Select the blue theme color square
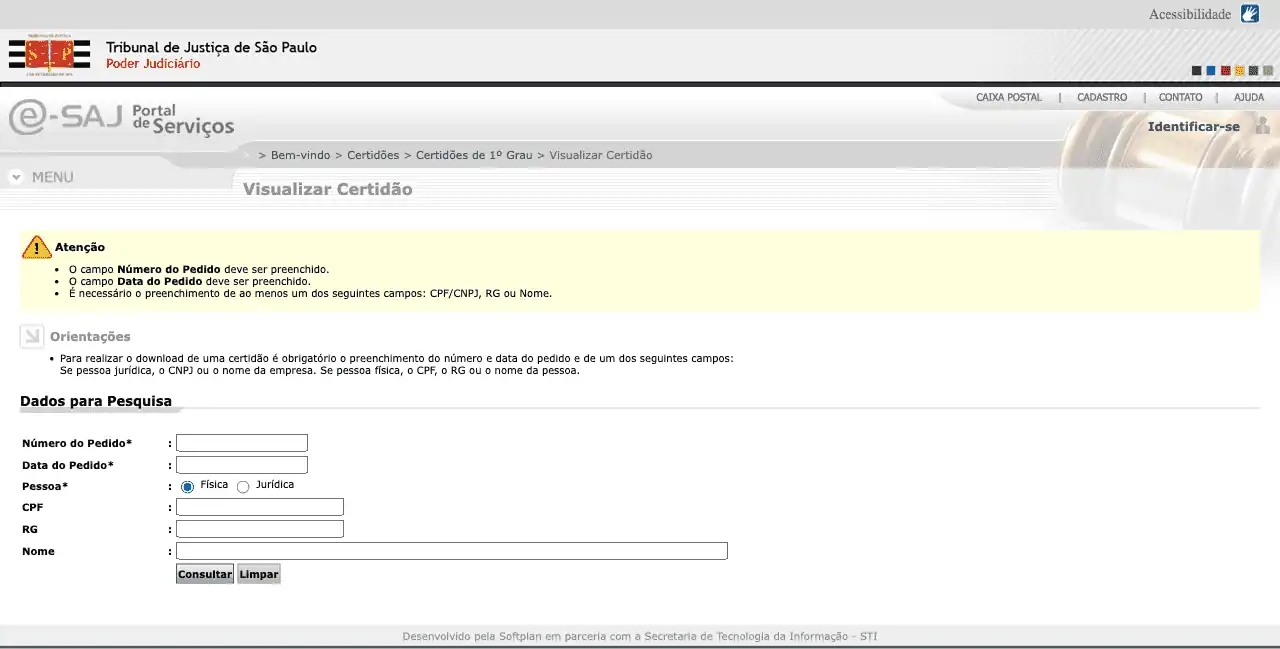 point(1211,71)
